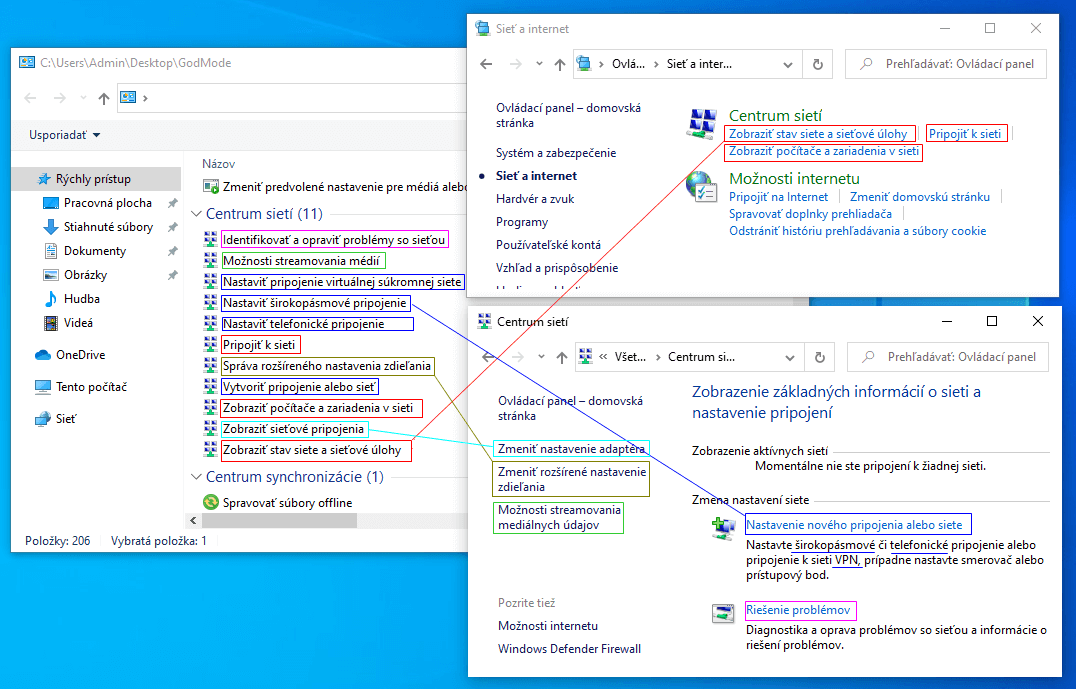Go up one level in GodMode explorer window
This screenshot has width=1076, height=689.
tap(104, 98)
